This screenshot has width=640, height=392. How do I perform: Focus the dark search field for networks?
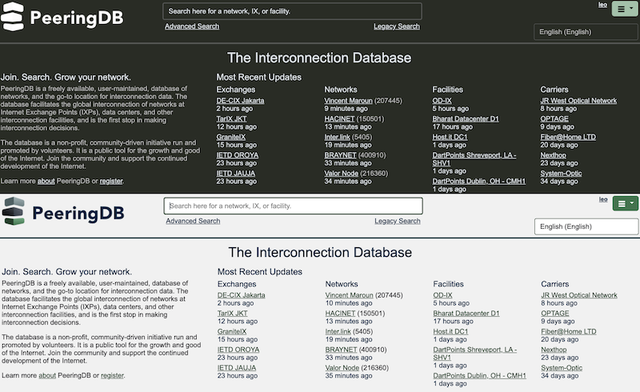pyautogui.click(x=292, y=11)
